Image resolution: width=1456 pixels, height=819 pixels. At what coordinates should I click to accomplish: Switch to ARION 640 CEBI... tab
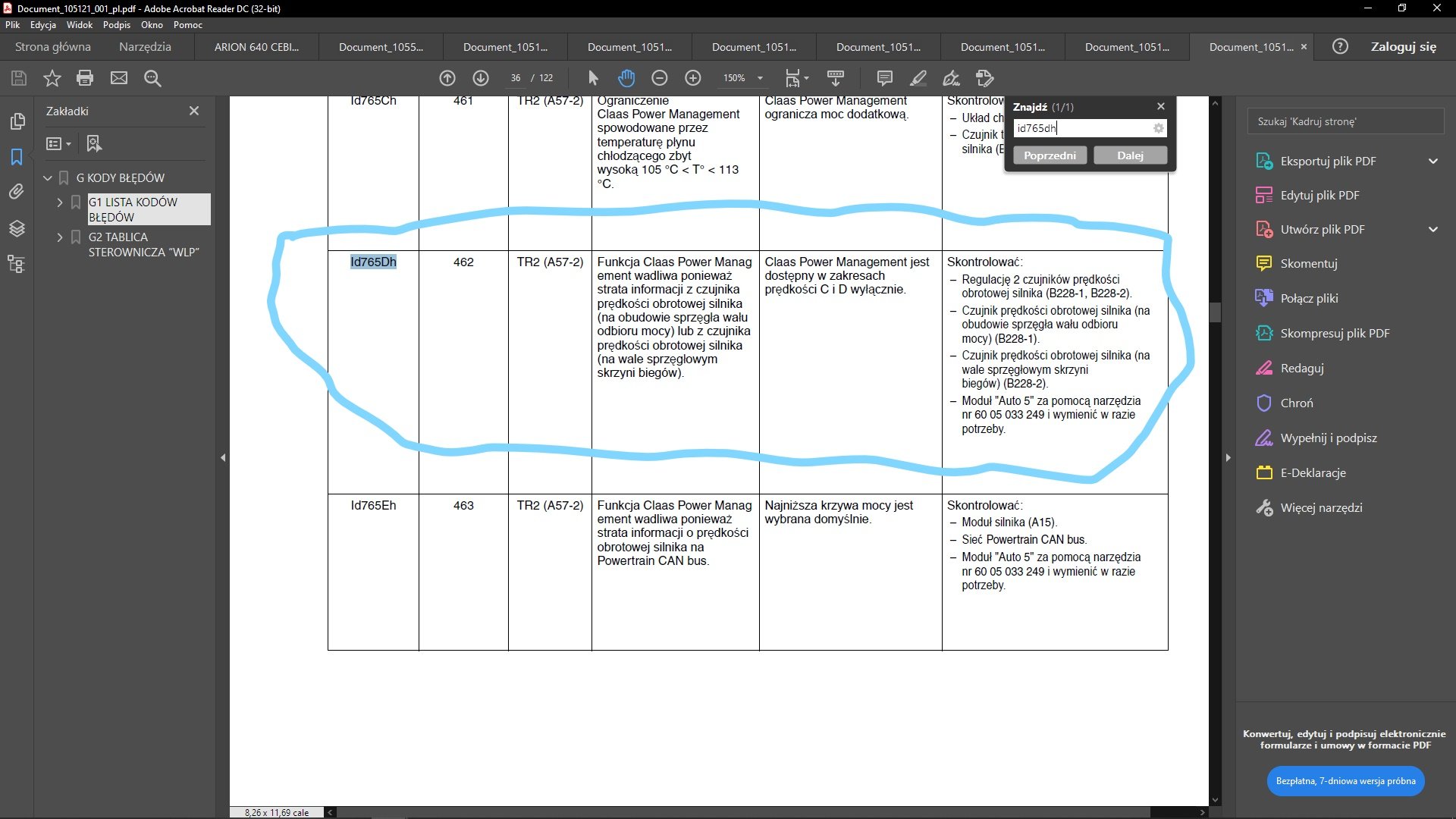point(256,47)
